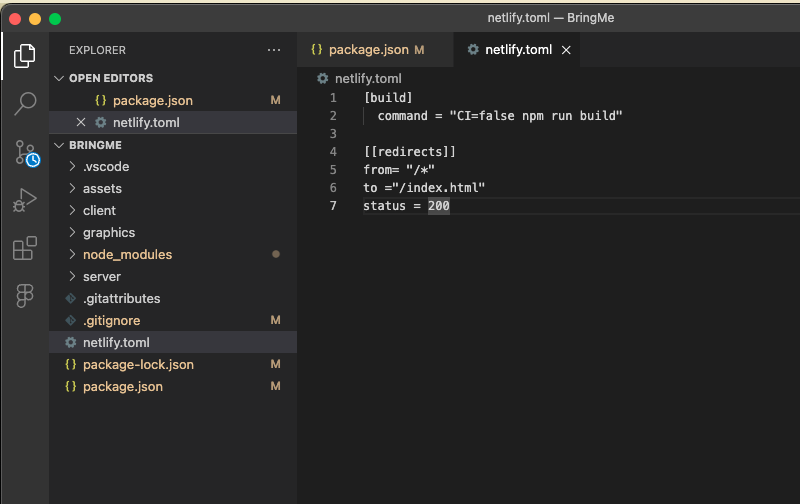Open the .gitignore file
This screenshot has height=504, width=800.
111,320
